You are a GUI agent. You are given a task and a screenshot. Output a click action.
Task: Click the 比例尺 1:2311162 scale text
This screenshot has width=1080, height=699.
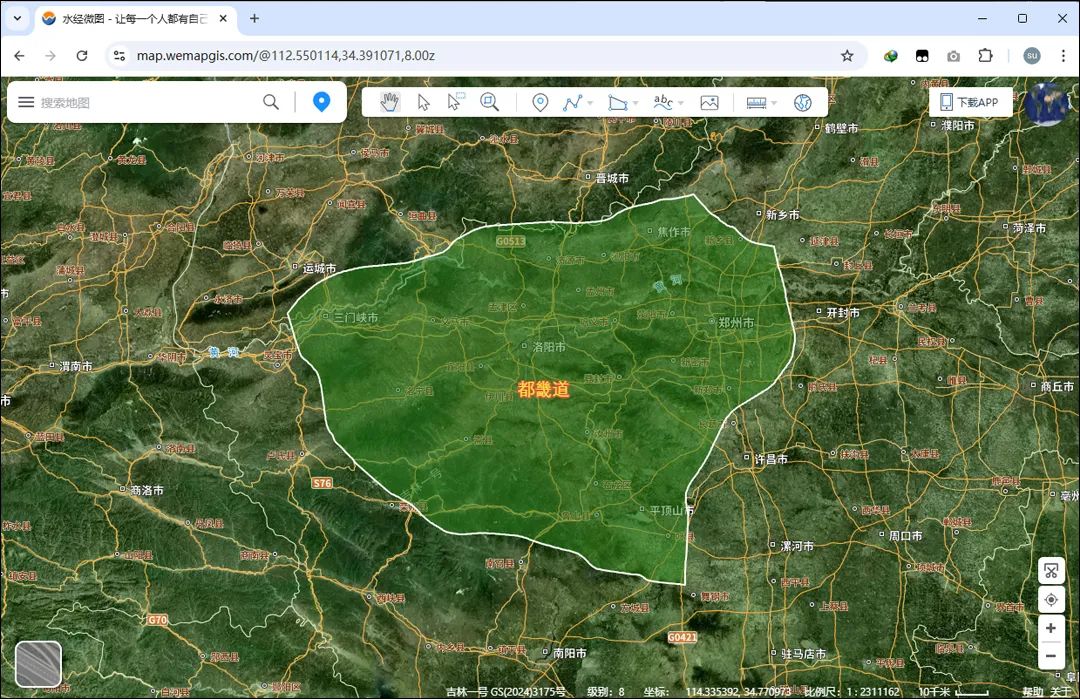coord(852,691)
